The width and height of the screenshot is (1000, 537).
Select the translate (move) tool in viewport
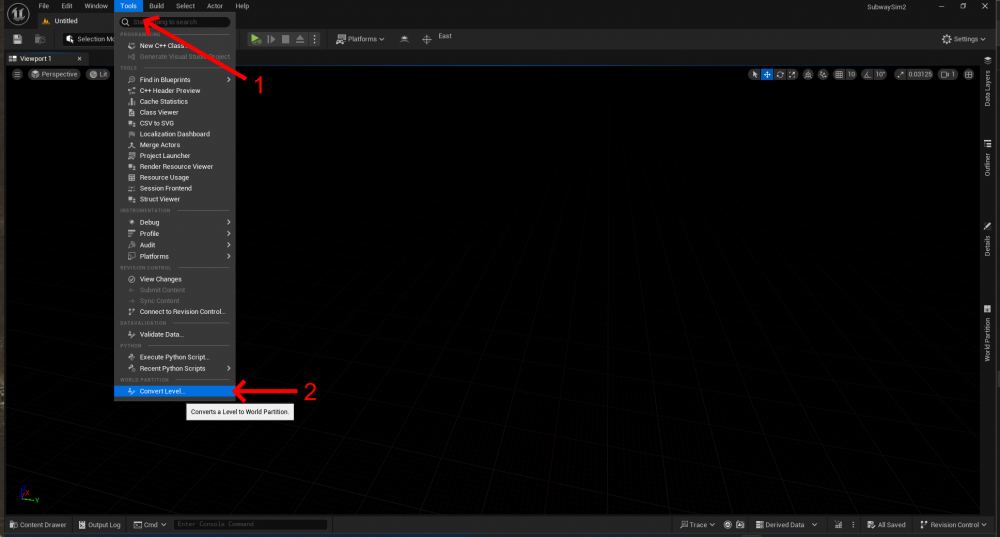767,74
